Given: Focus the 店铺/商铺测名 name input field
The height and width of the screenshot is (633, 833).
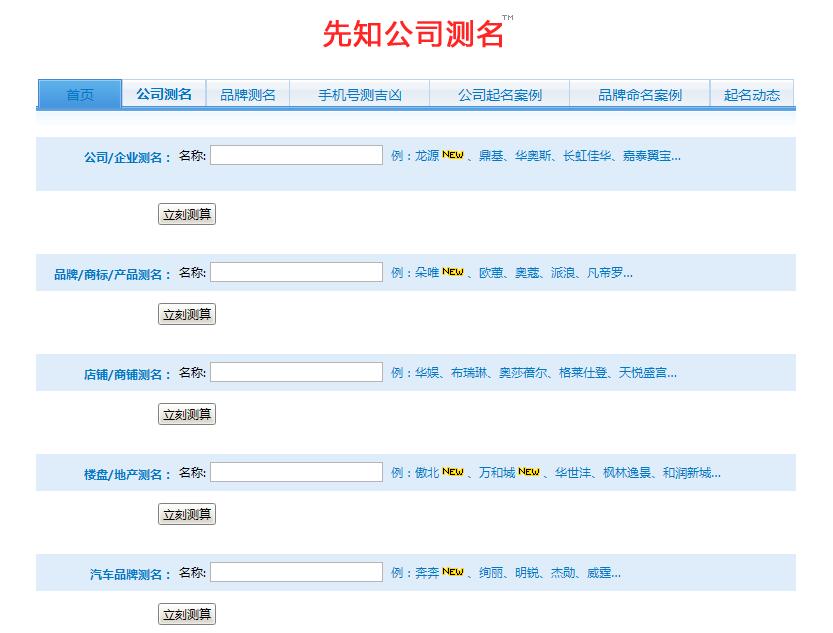Looking at the screenshot, I should pyautogui.click(x=296, y=372).
